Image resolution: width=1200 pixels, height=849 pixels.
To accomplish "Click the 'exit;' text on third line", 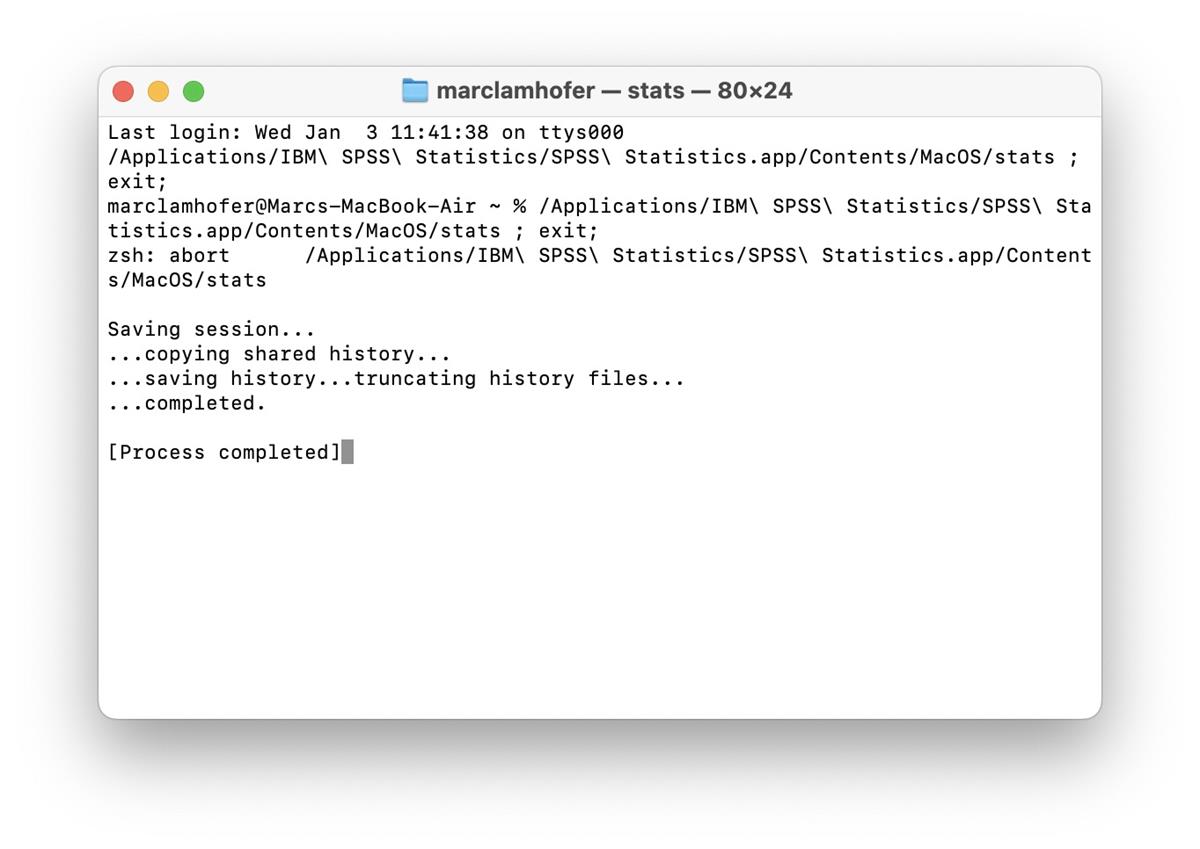I will point(138,181).
